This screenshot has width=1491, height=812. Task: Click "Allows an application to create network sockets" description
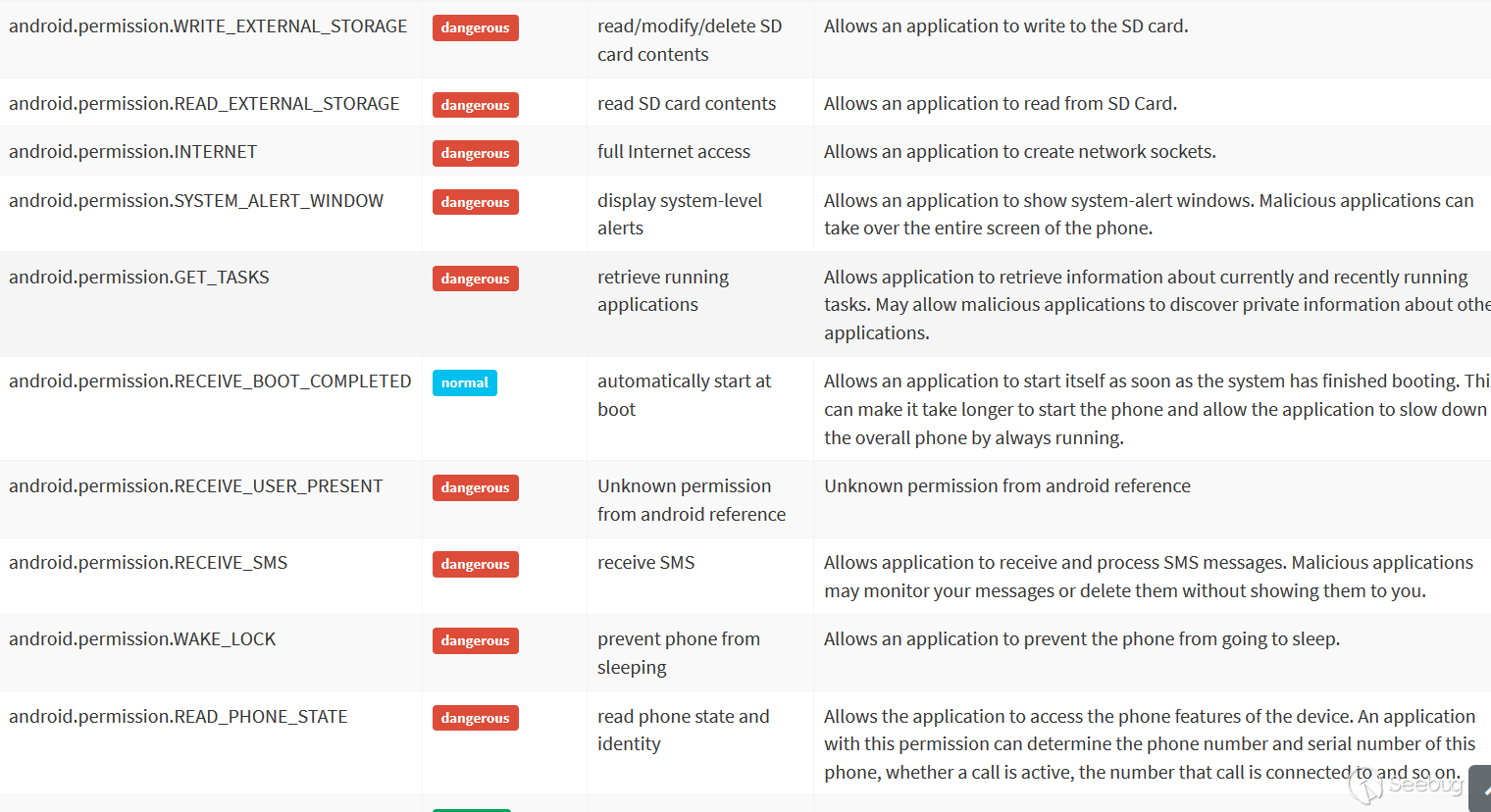(x=1019, y=152)
